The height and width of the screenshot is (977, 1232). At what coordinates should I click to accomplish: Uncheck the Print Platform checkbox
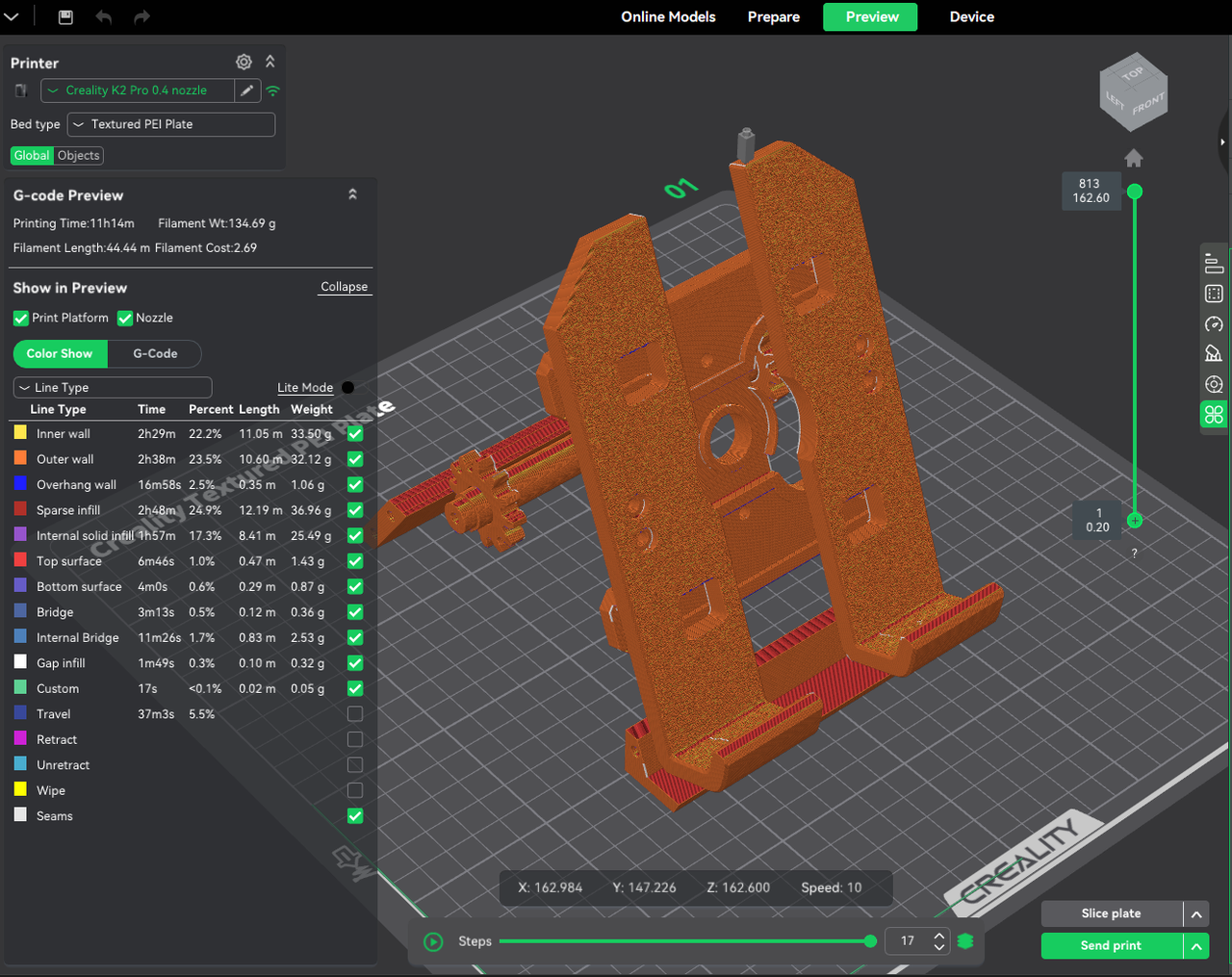pos(21,319)
